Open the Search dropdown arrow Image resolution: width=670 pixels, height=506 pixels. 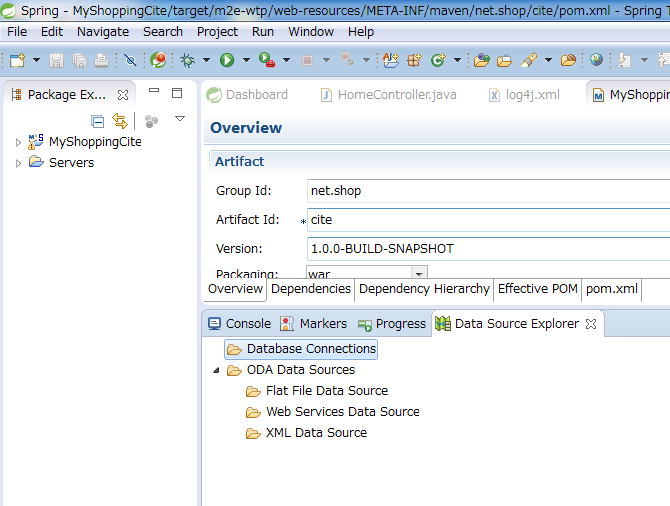pos(549,60)
